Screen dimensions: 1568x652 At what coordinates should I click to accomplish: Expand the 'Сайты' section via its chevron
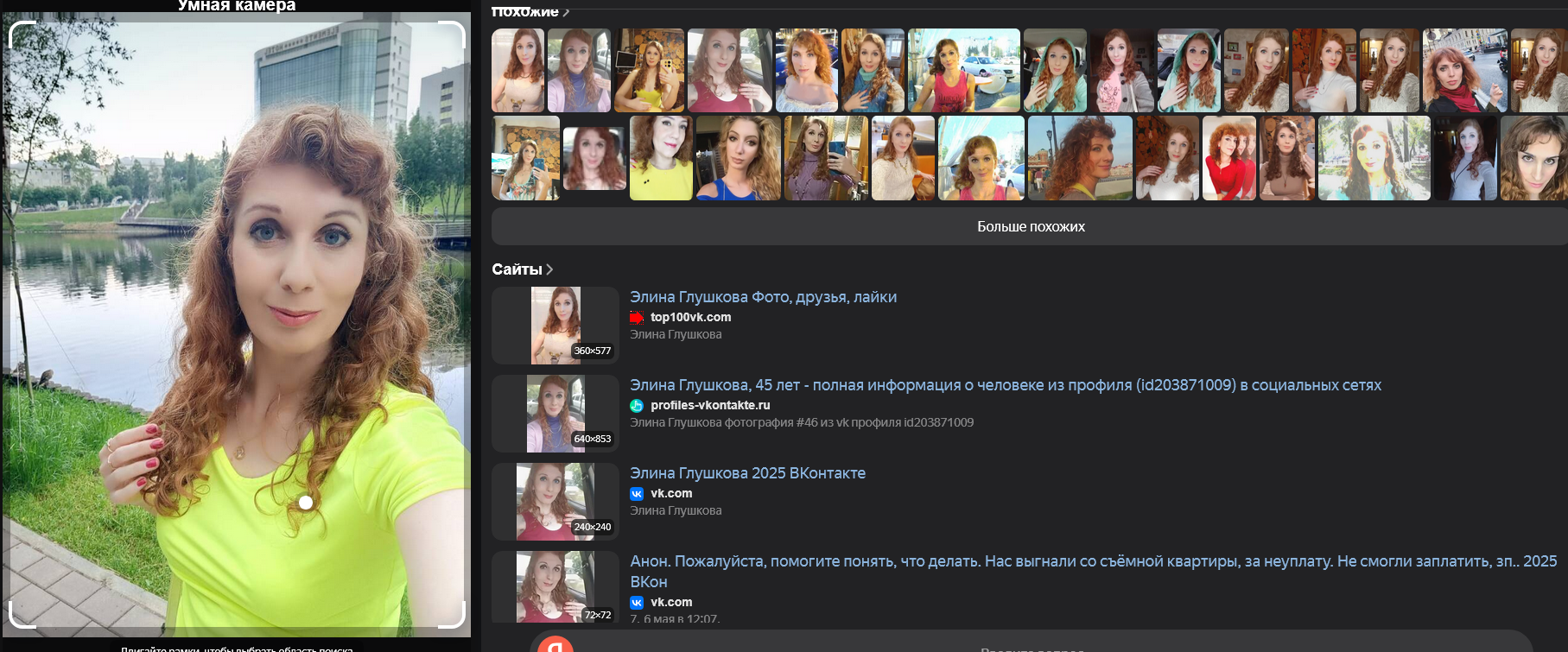click(549, 269)
